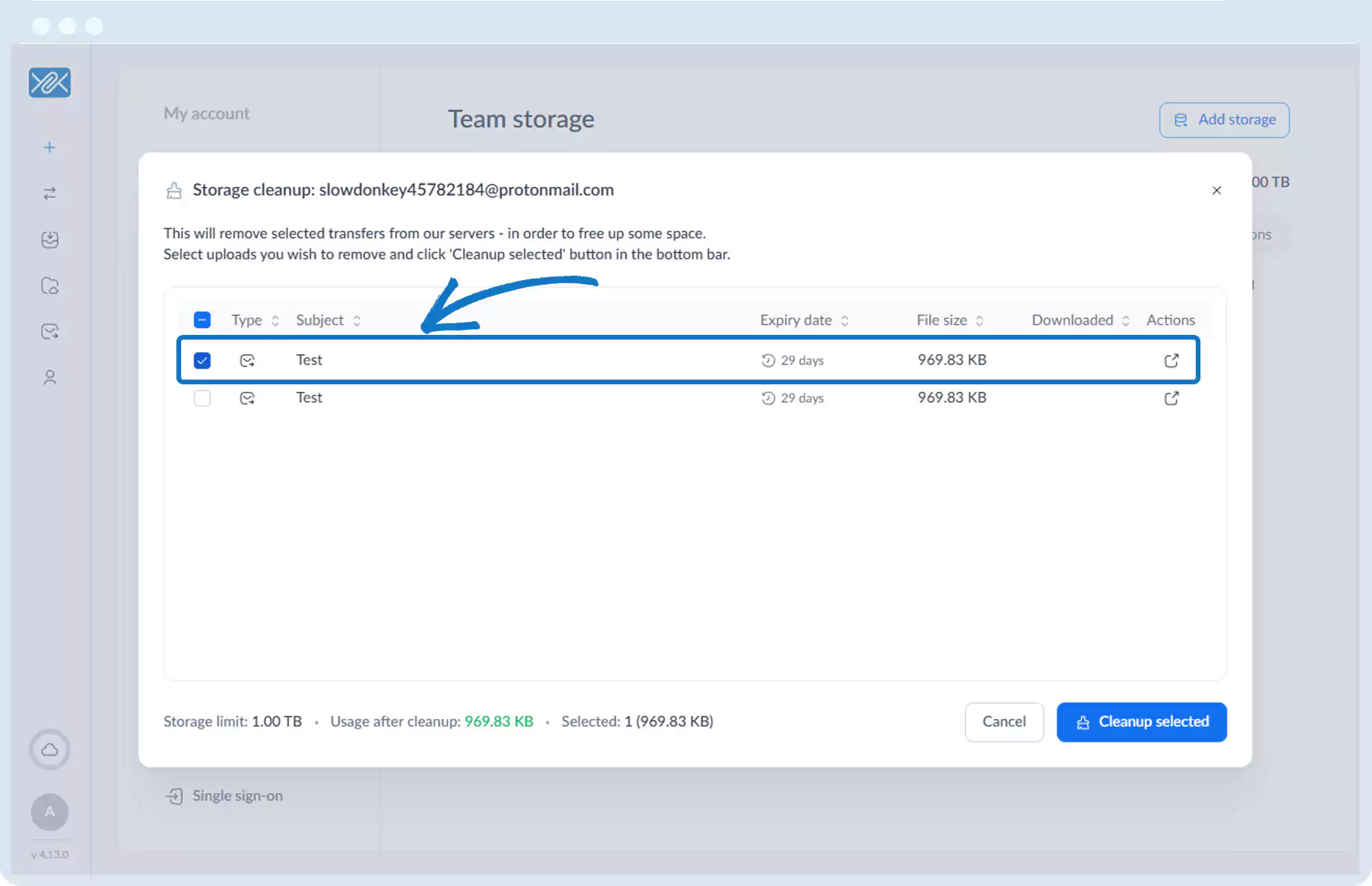The height and width of the screenshot is (886, 1372).
Task: Click the user avatar A
Action: (49, 812)
